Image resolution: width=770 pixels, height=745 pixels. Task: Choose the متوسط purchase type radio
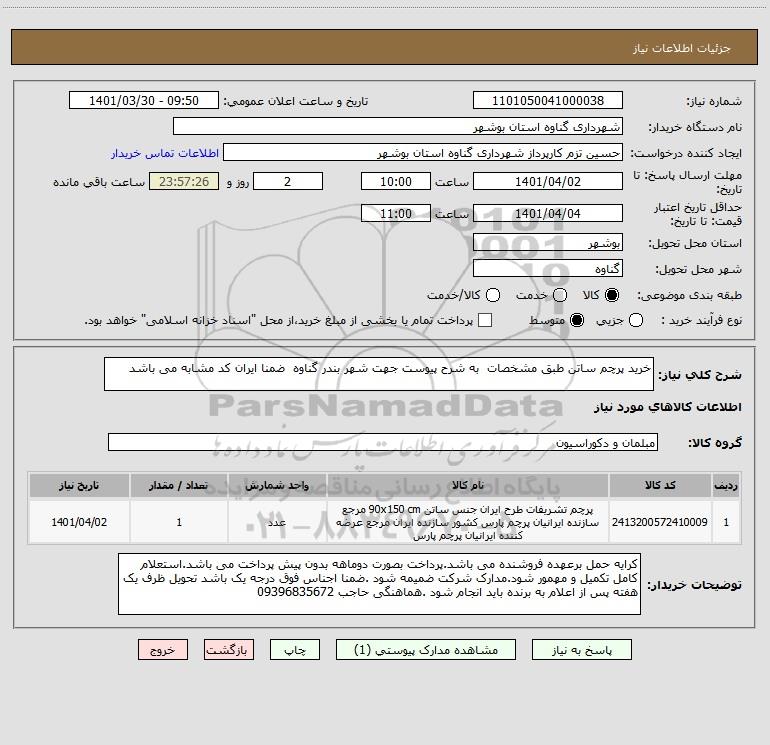577,321
